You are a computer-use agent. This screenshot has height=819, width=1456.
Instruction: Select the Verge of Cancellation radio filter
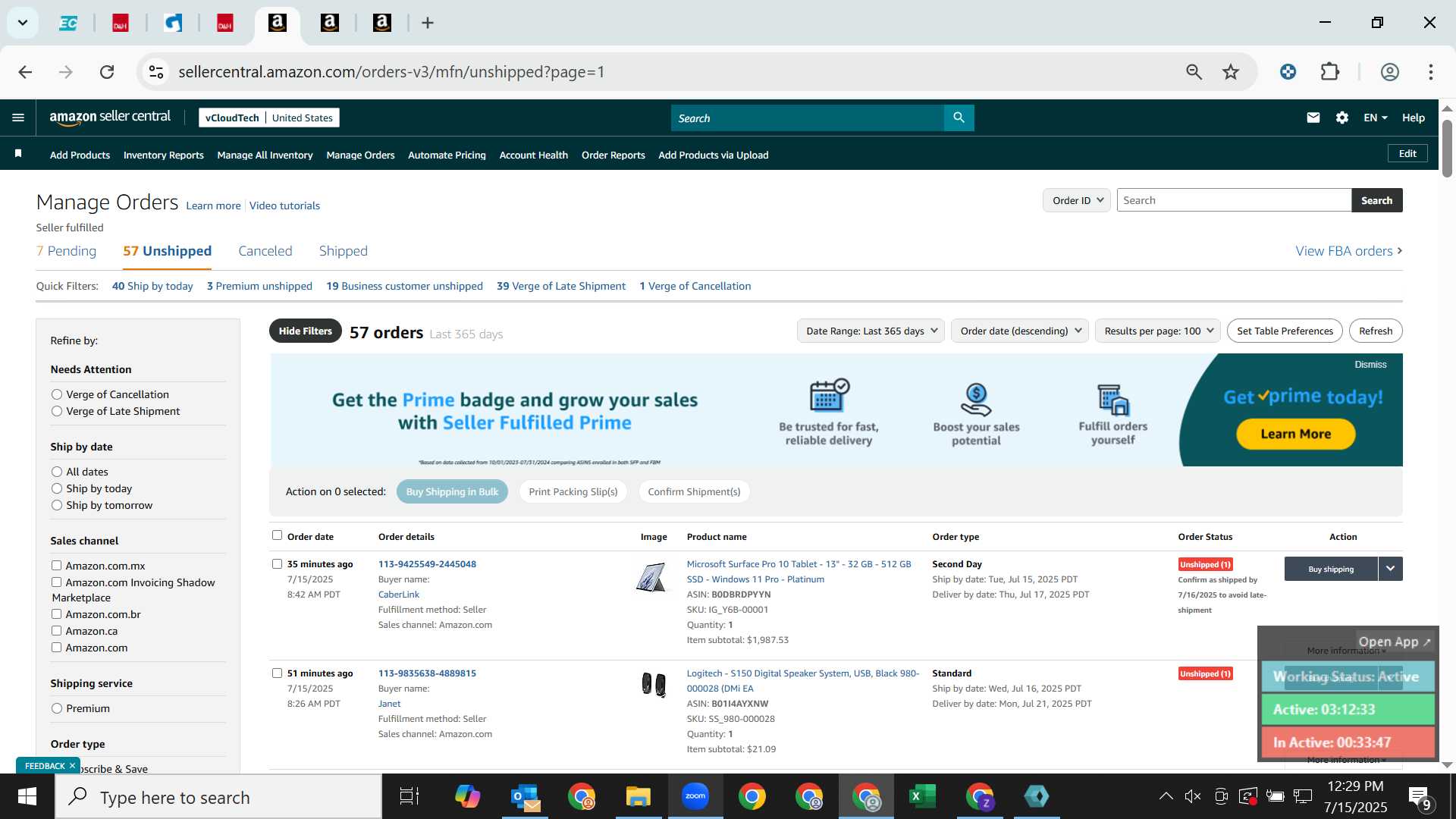[57, 394]
